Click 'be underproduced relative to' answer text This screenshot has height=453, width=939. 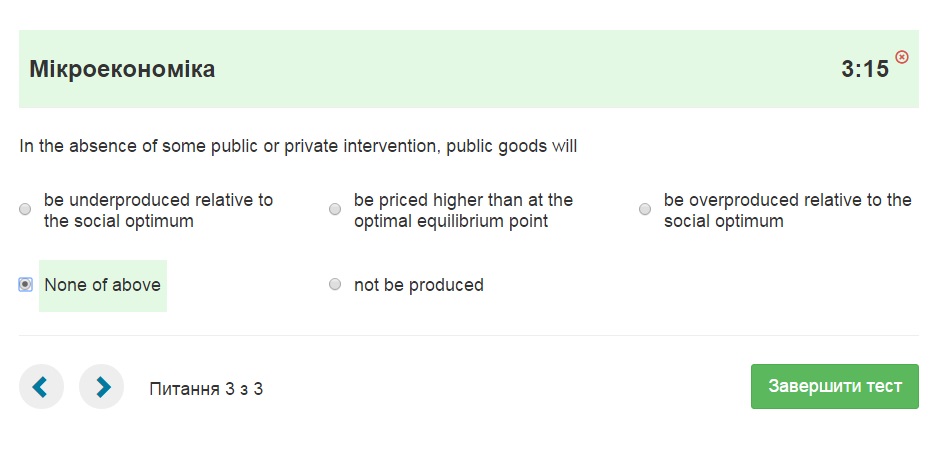point(158,200)
